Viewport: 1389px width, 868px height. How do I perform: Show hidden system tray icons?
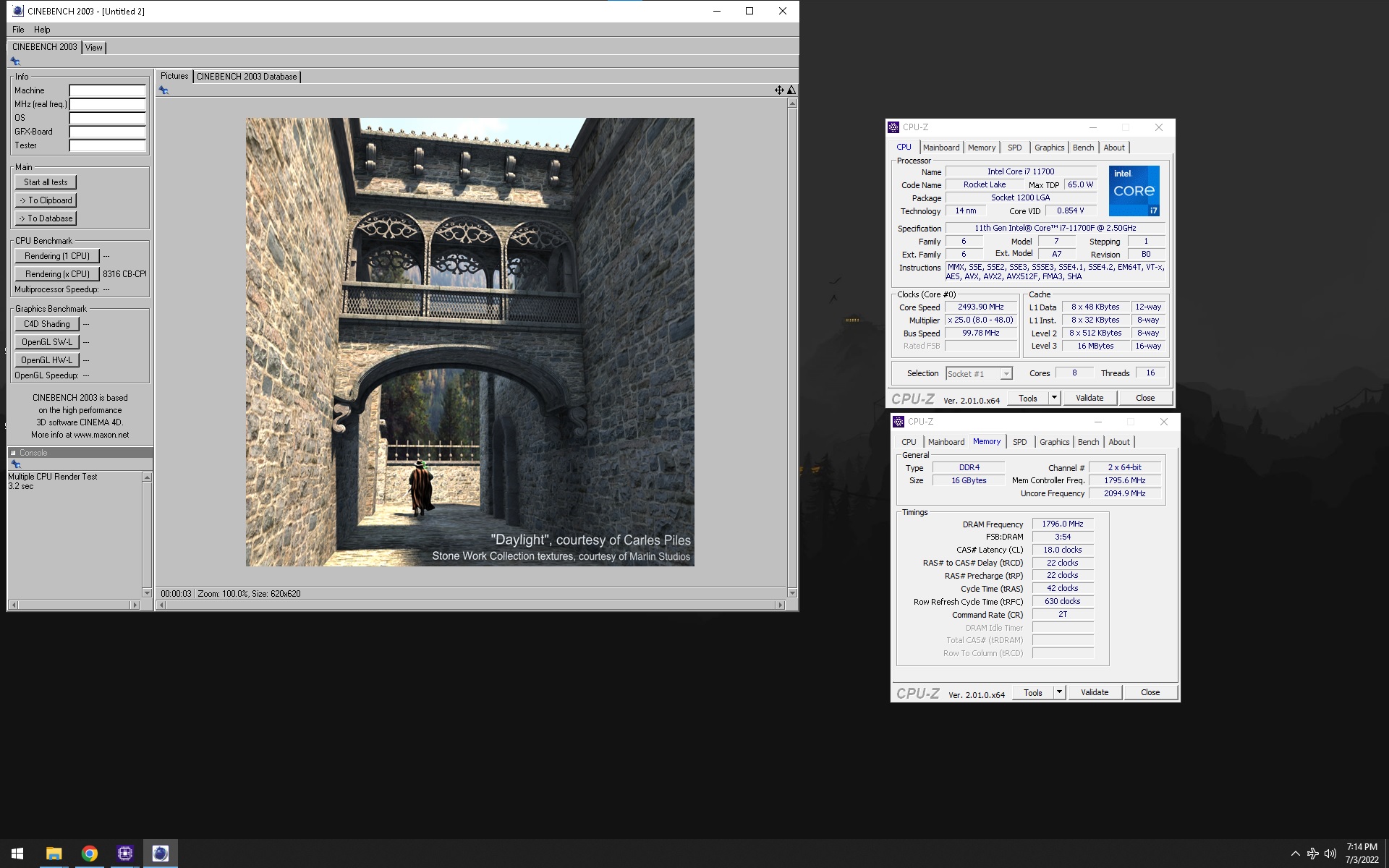pyautogui.click(x=1295, y=854)
